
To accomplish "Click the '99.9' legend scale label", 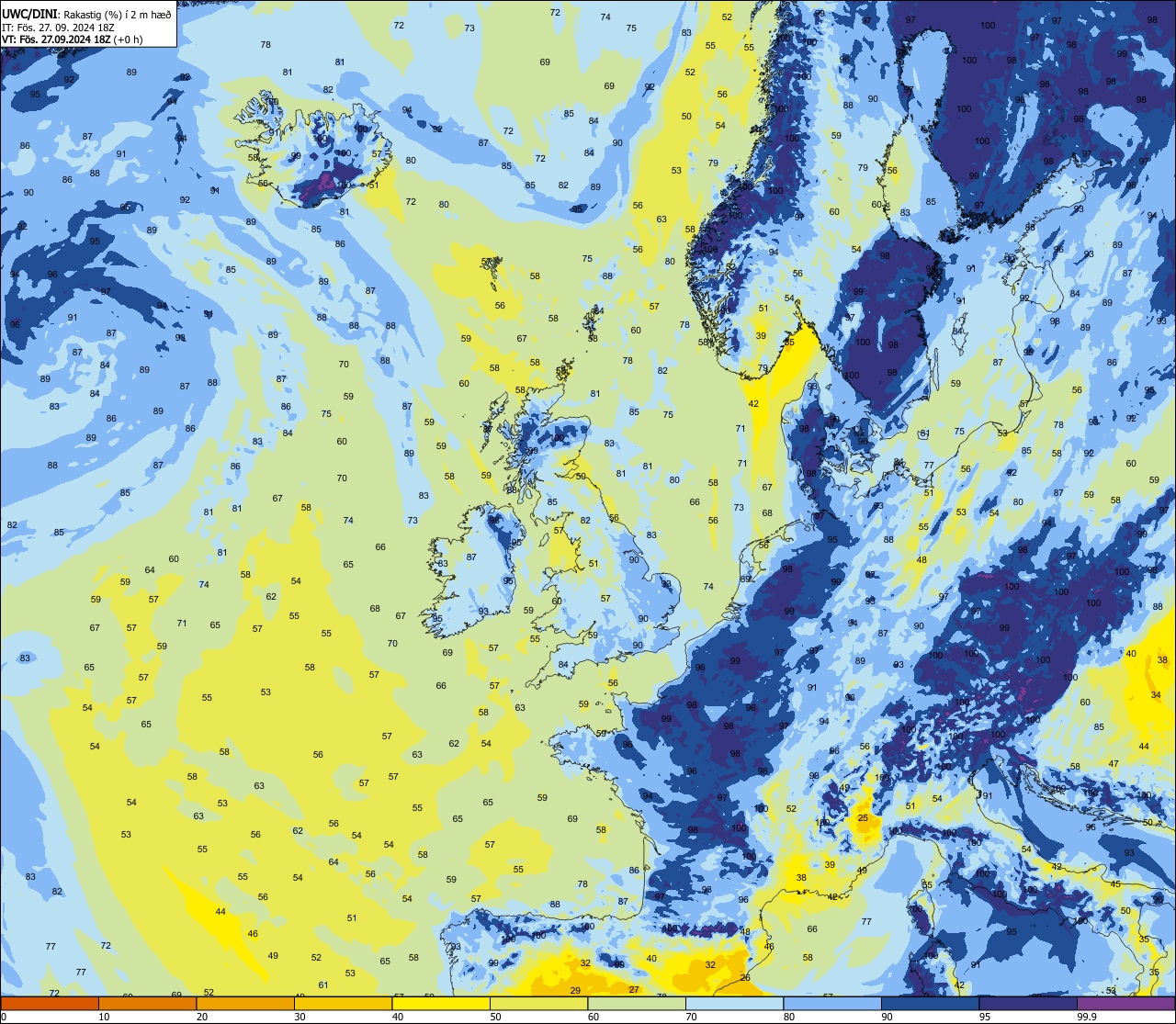I will pyautogui.click(x=1089, y=1017).
